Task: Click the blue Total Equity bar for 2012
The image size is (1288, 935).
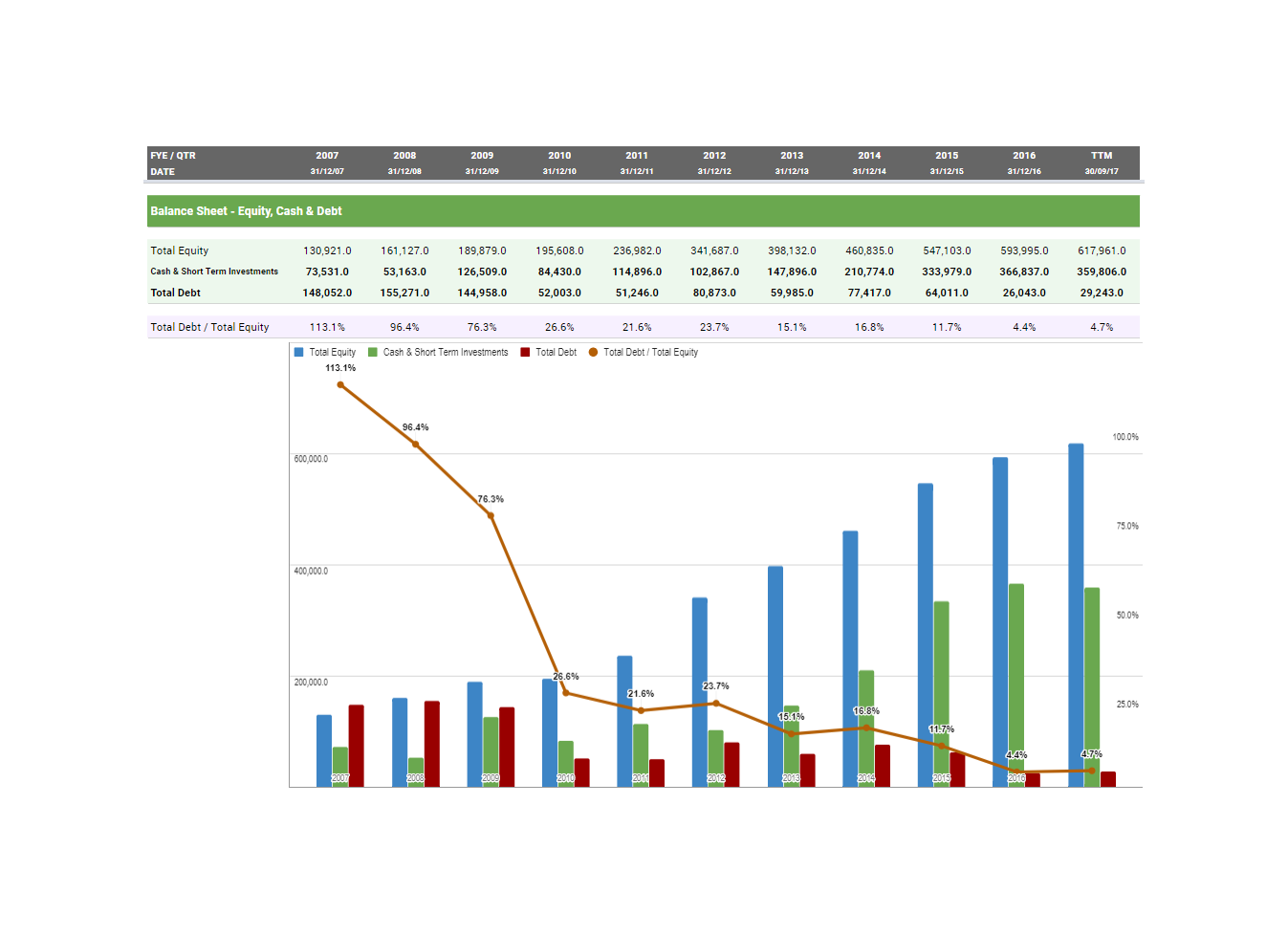Action: 700,692
